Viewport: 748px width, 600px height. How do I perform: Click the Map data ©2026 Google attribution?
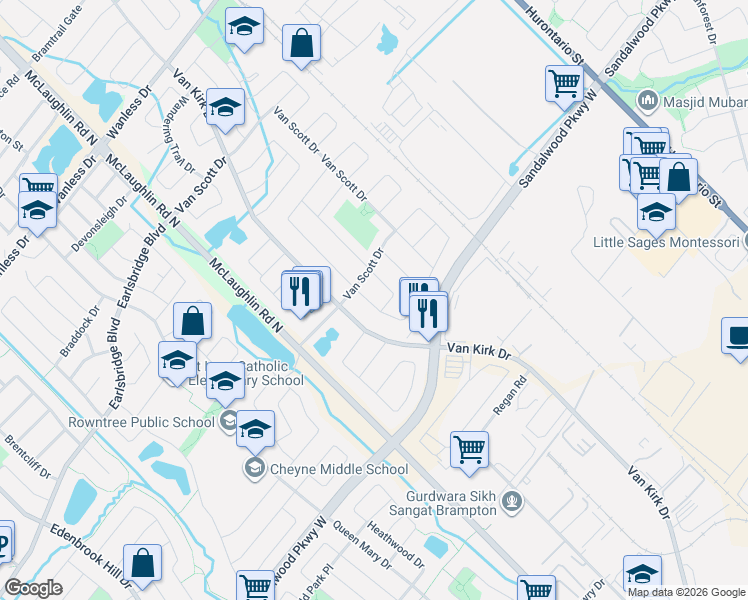687,593
